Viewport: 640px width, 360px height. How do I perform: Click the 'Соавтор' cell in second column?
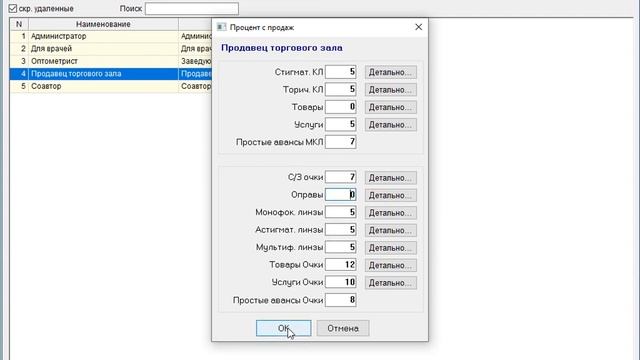(x=196, y=87)
